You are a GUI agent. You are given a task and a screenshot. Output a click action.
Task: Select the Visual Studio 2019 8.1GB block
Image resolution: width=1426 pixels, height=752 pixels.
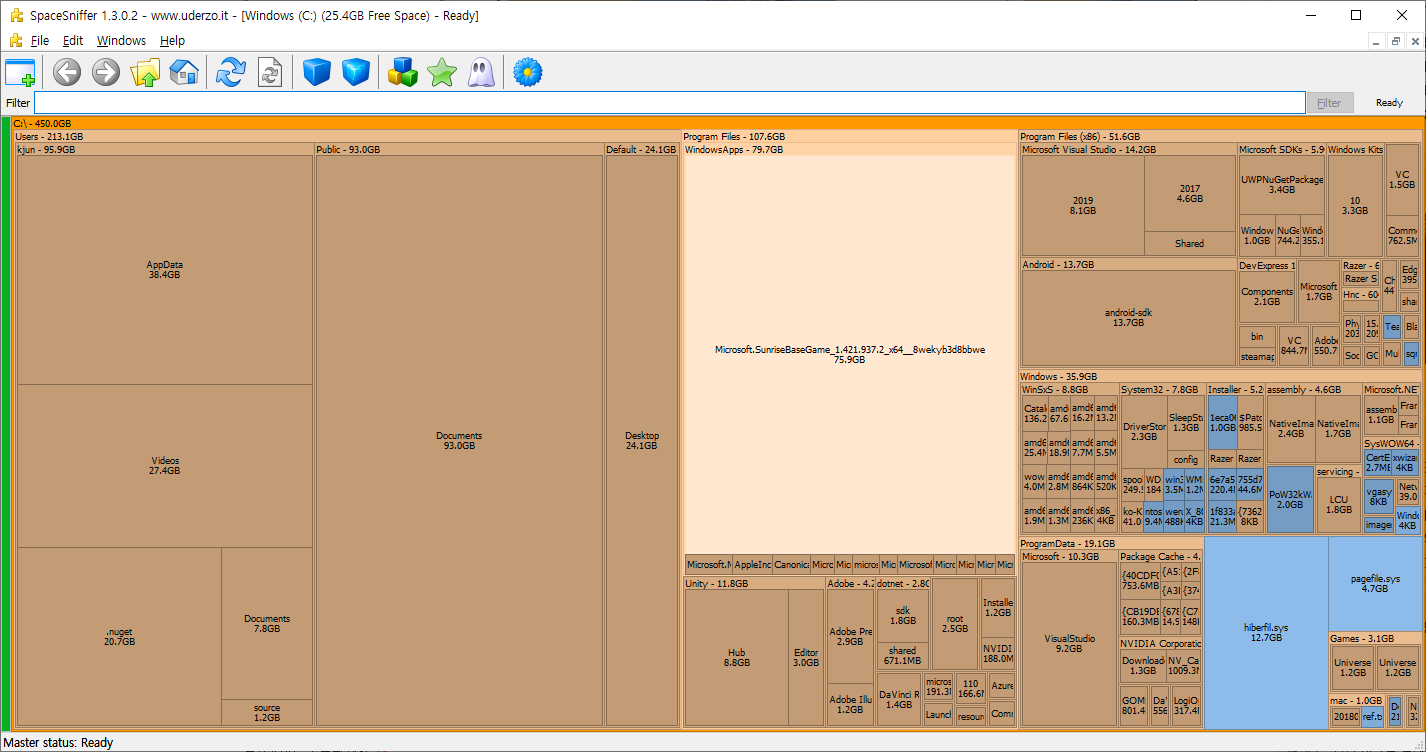click(1083, 205)
